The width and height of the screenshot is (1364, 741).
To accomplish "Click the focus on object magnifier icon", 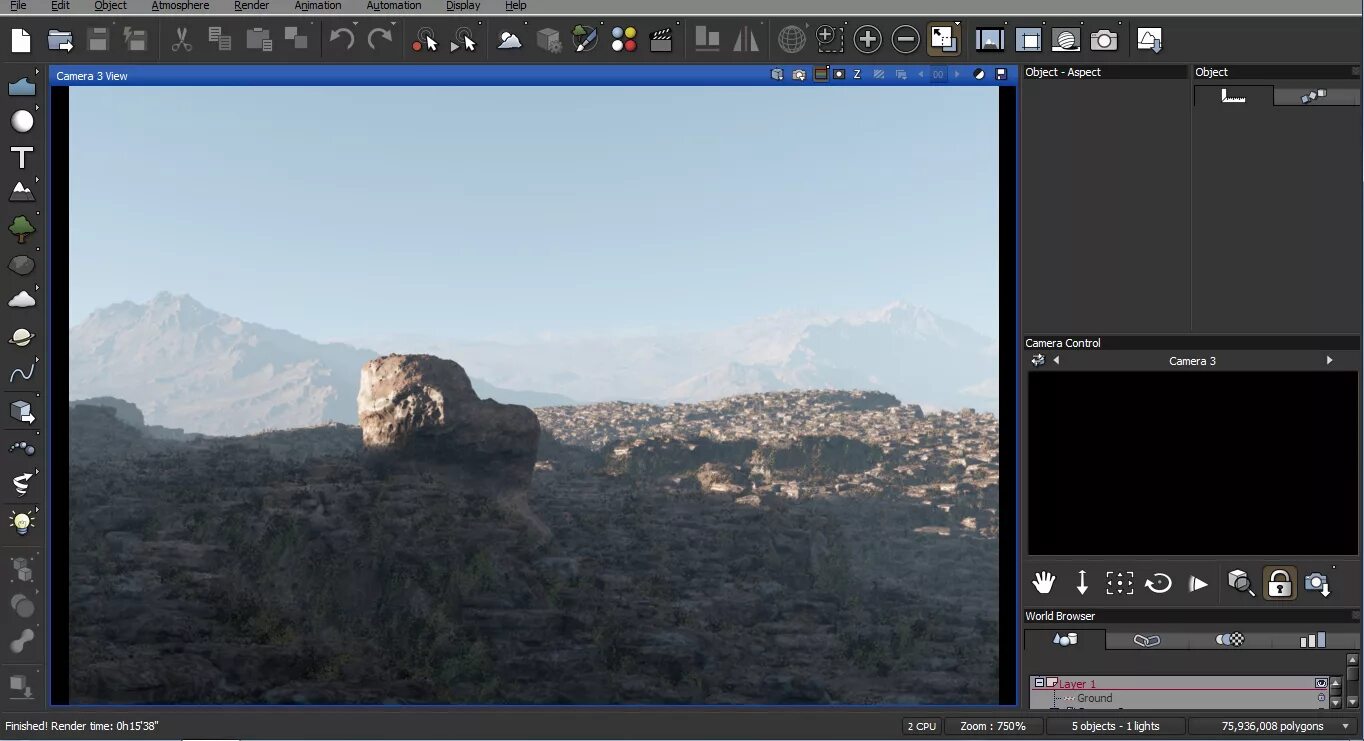I will click(1241, 583).
